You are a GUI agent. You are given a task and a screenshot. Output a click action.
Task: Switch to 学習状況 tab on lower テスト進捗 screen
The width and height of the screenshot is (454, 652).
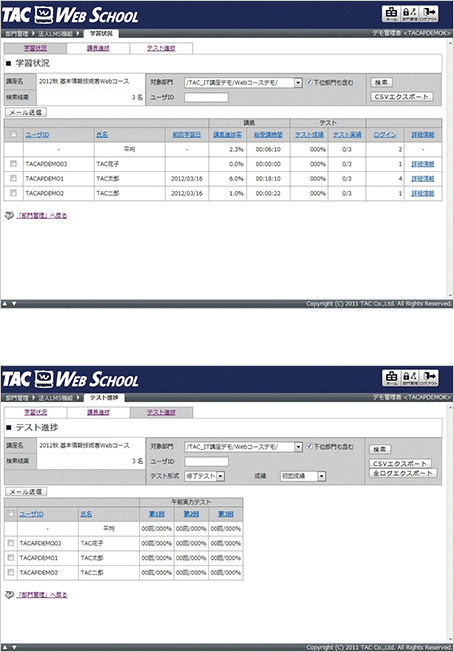point(35,412)
